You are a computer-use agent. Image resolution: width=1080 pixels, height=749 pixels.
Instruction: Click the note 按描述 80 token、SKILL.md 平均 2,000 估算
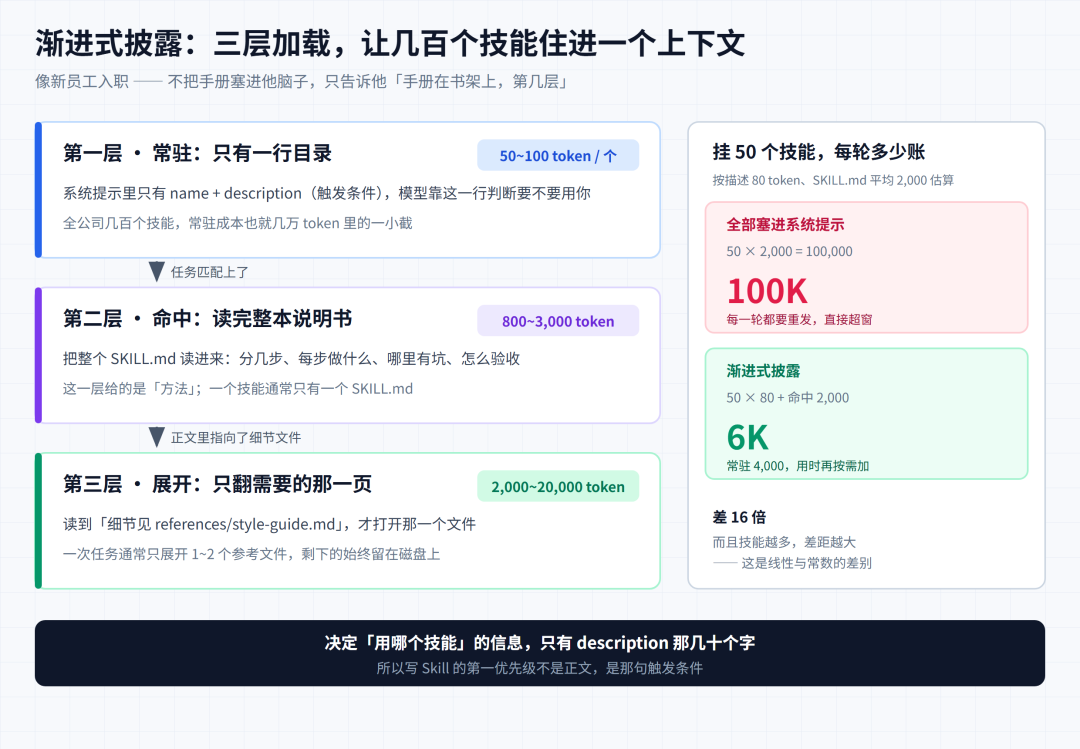point(833,180)
